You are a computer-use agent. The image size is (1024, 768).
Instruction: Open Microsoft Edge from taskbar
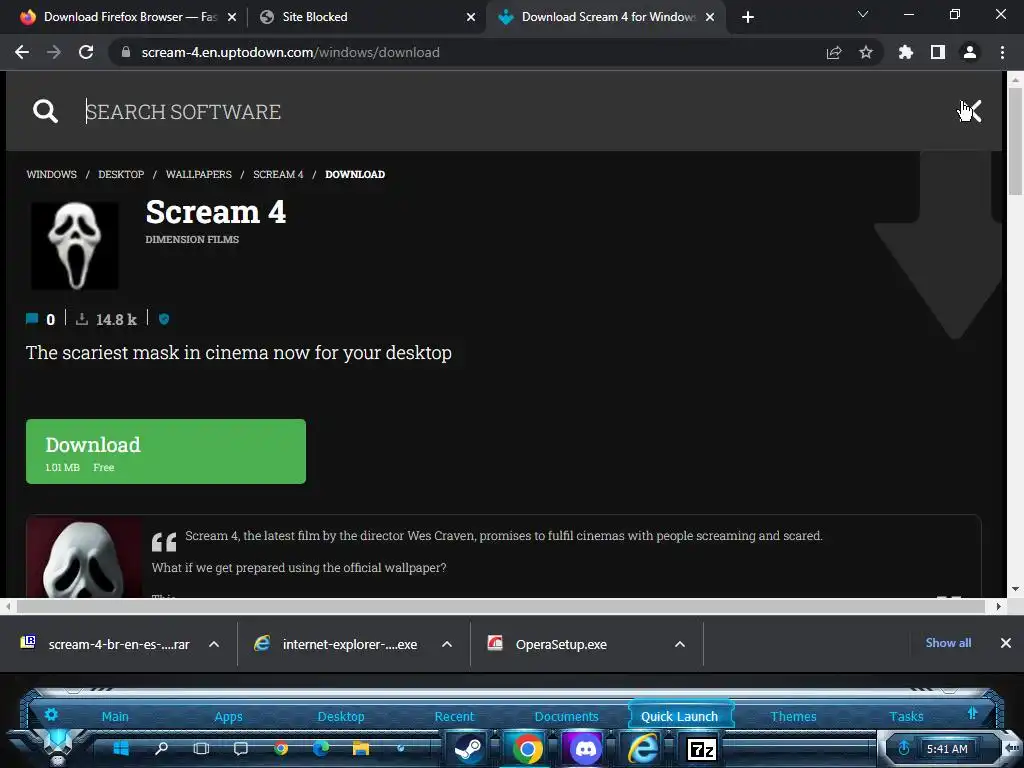click(x=321, y=748)
